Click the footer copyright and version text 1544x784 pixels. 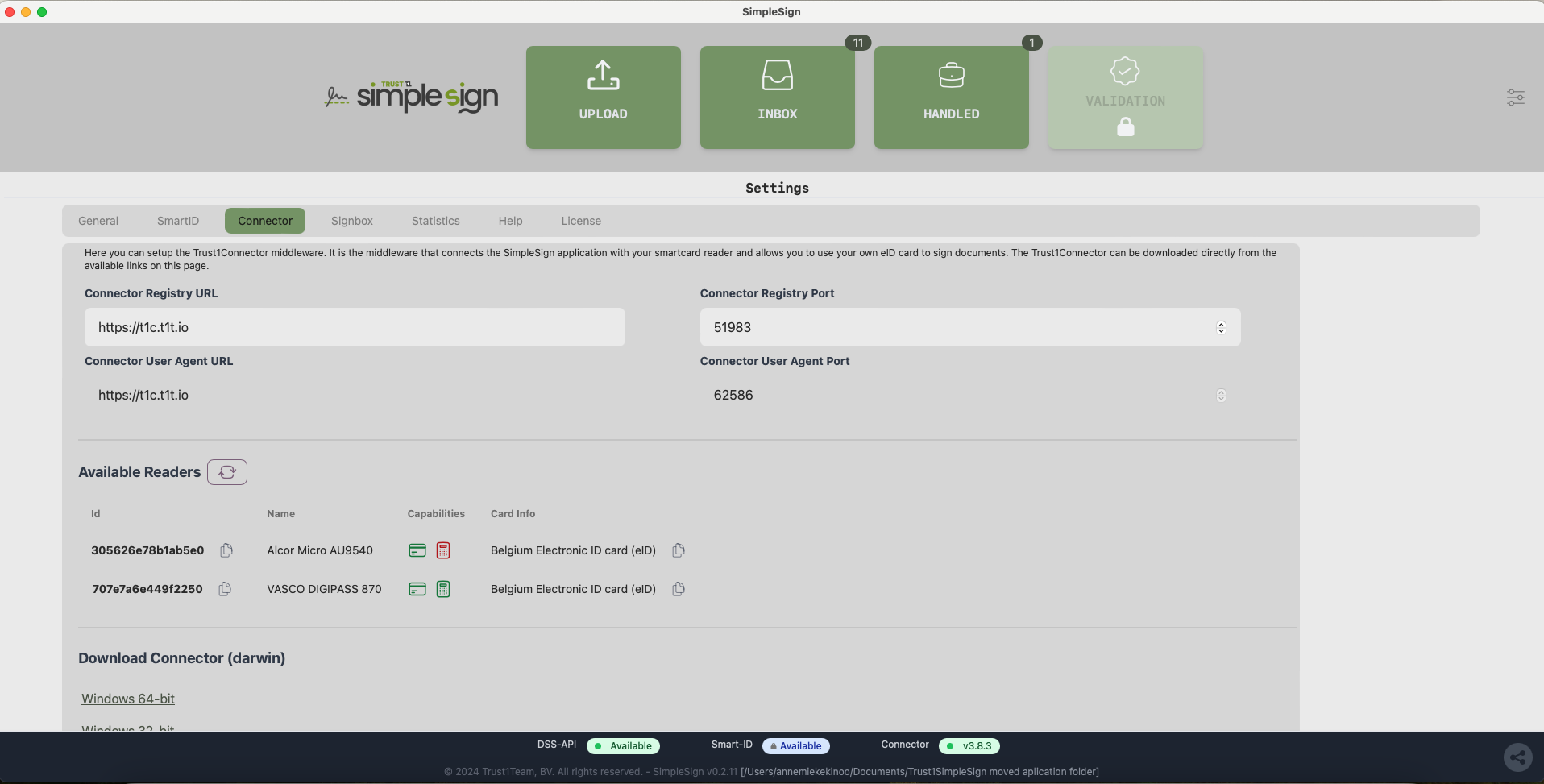pos(771,772)
